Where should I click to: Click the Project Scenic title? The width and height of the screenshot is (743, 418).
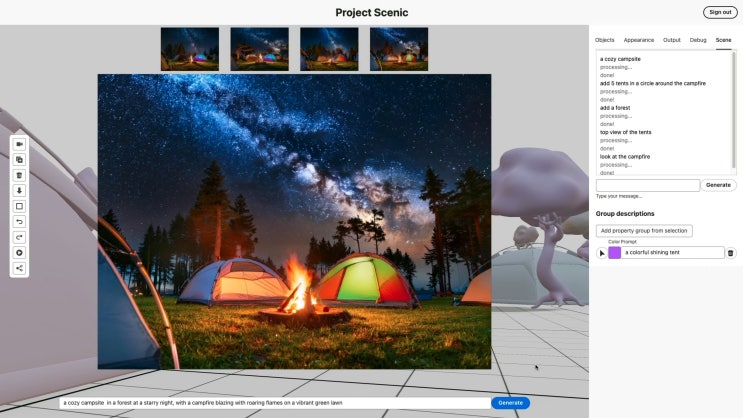(x=372, y=13)
